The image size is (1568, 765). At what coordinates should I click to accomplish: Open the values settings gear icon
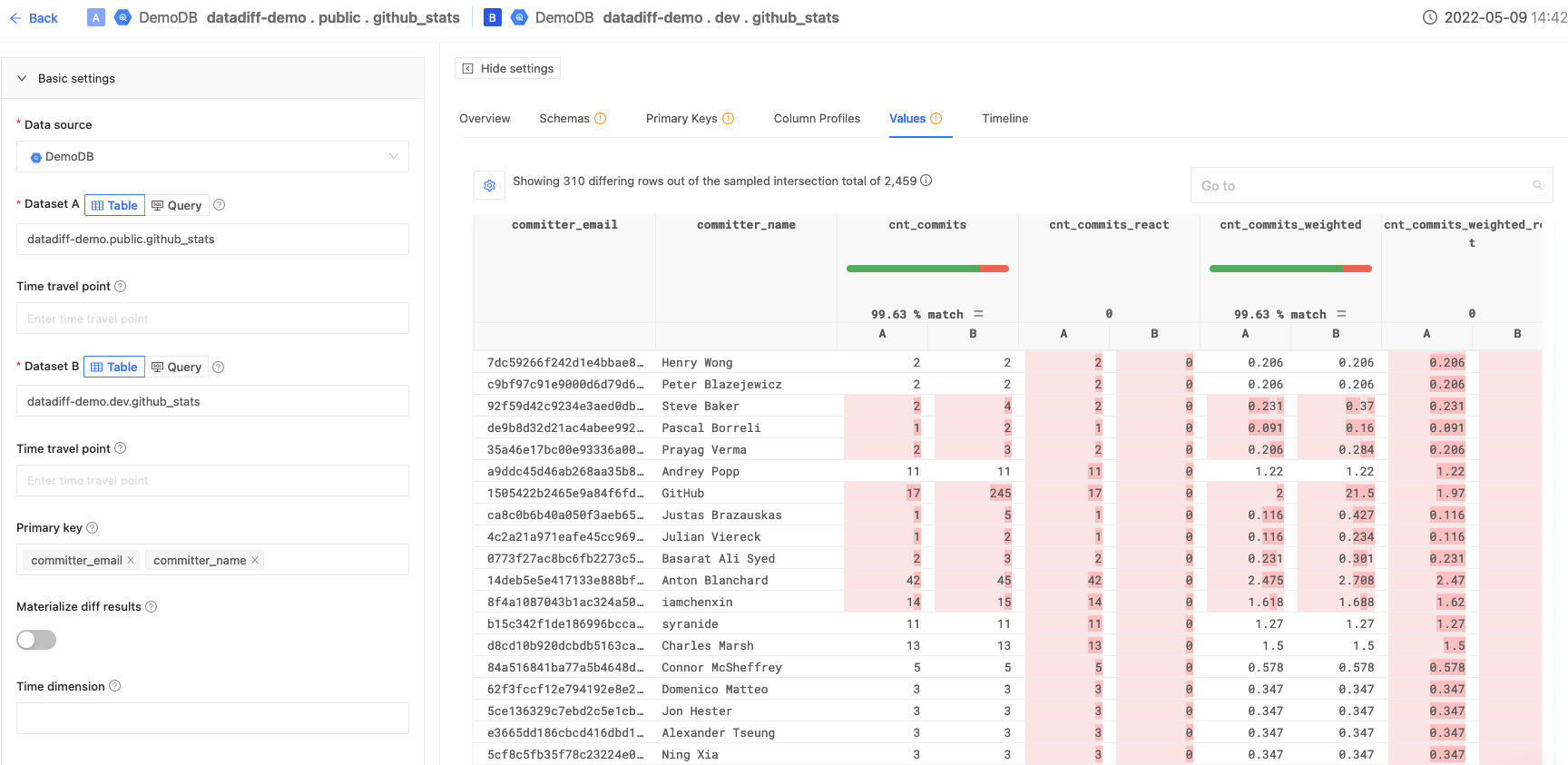click(489, 185)
